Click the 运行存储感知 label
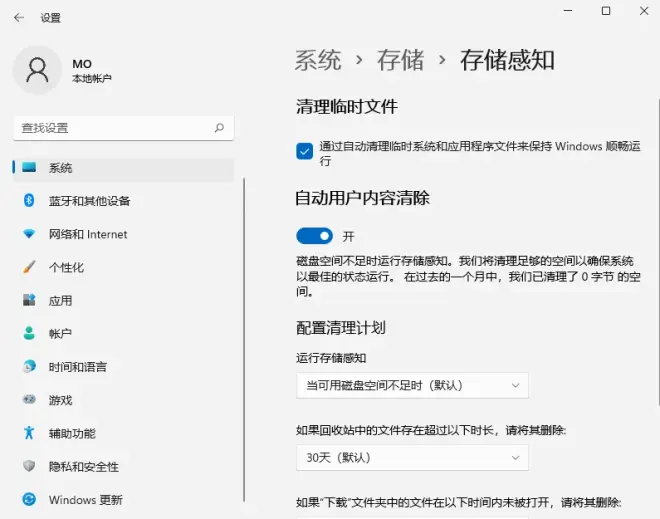 (x=331, y=358)
